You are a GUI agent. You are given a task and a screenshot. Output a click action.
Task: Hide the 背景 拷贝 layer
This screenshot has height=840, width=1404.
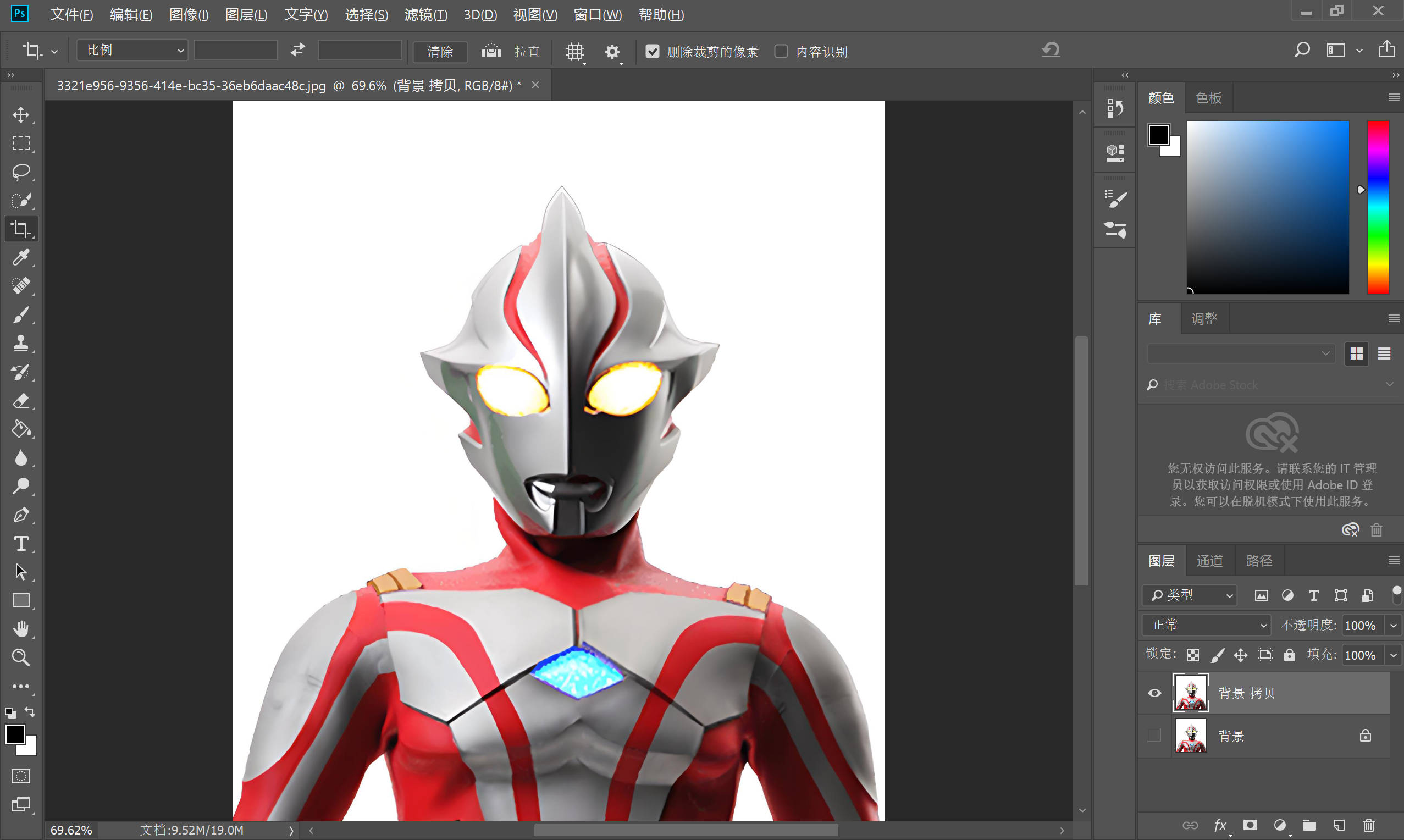(1154, 693)
